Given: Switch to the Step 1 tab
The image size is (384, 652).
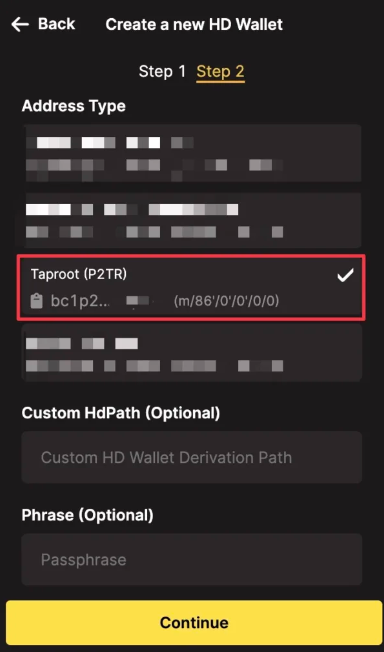Looking at the screenshot, I should click(162, 72).
